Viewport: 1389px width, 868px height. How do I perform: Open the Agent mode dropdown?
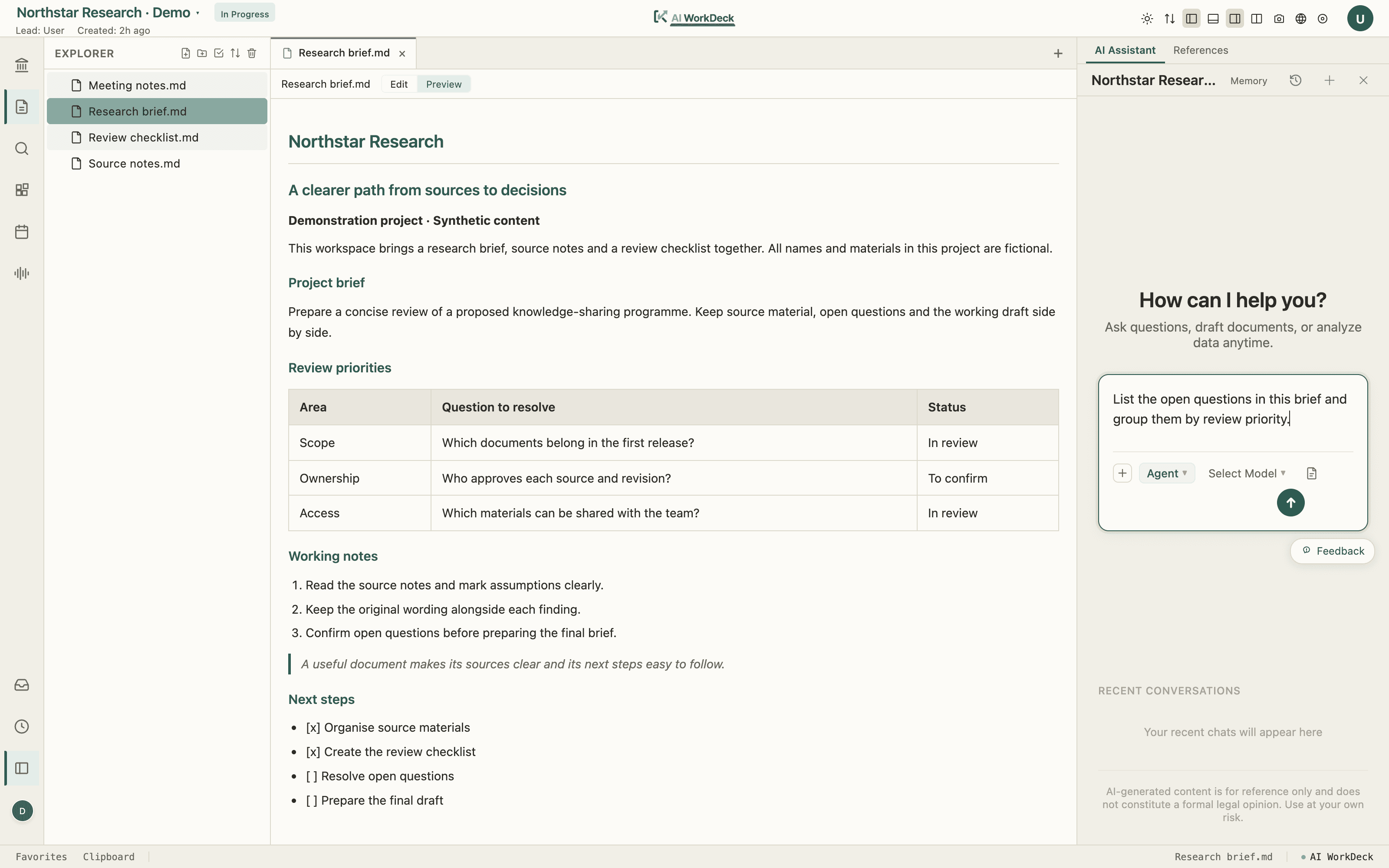point(1167,473)
